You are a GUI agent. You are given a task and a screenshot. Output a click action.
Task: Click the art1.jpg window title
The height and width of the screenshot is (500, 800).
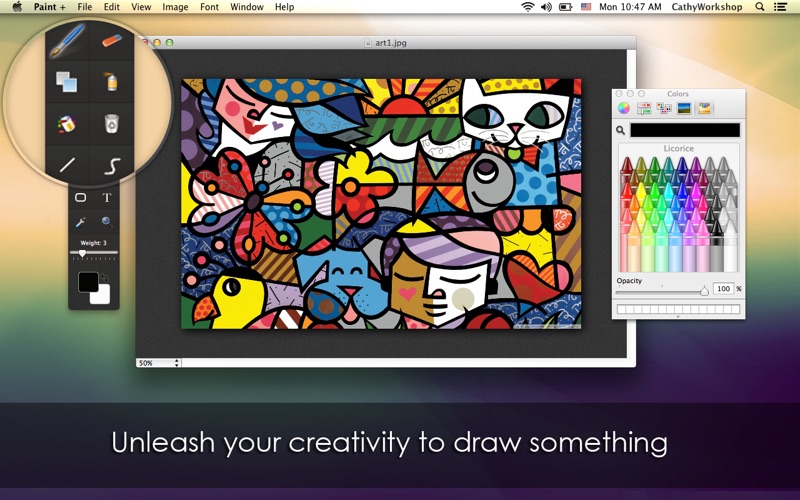(x=391, y=43)
